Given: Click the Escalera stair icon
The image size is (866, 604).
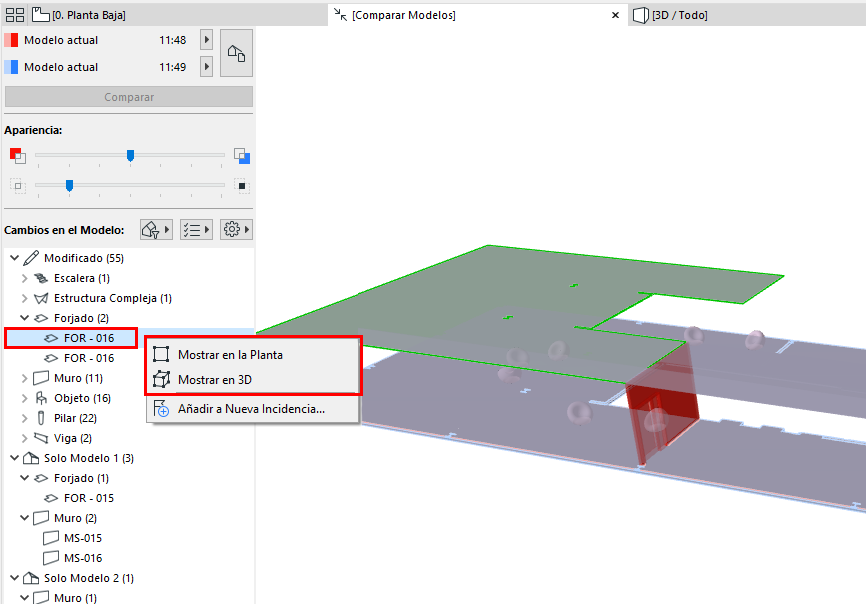Looking at the screenshot, I should click(x=41, y=278).
